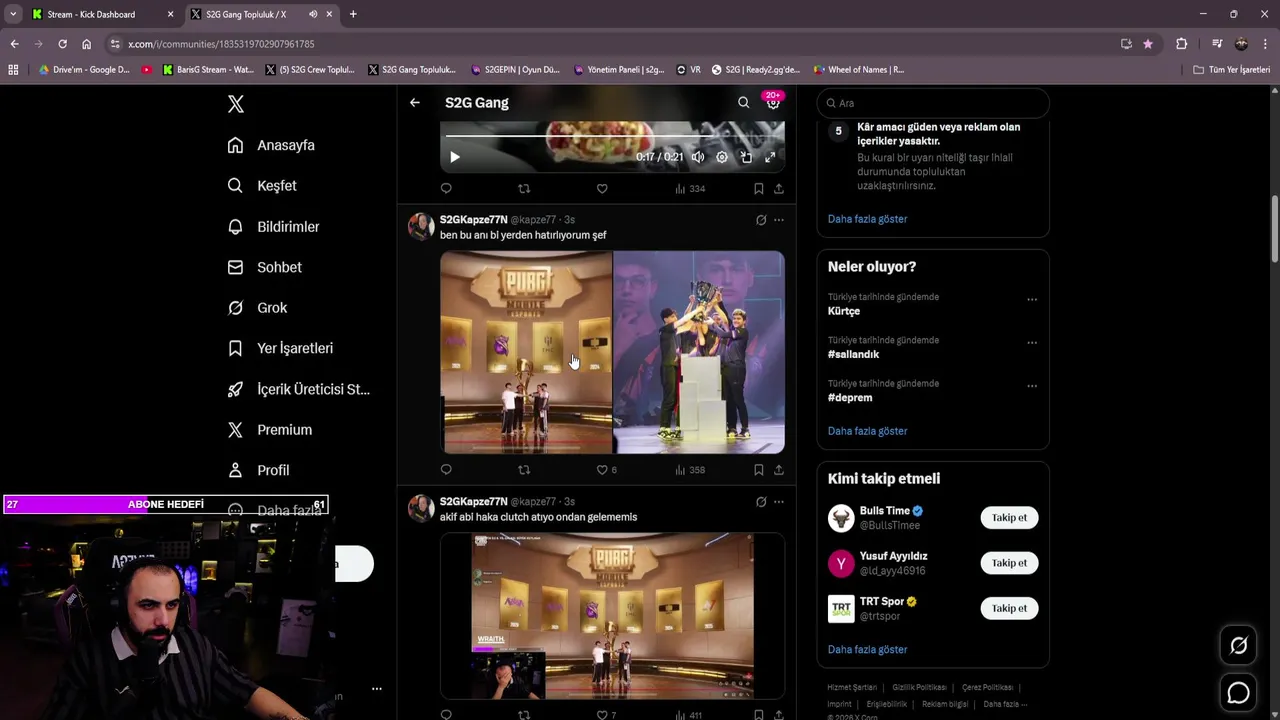Search within the S2G Gang community
Screen dimensions: 1280x720
tap(743, 102)
